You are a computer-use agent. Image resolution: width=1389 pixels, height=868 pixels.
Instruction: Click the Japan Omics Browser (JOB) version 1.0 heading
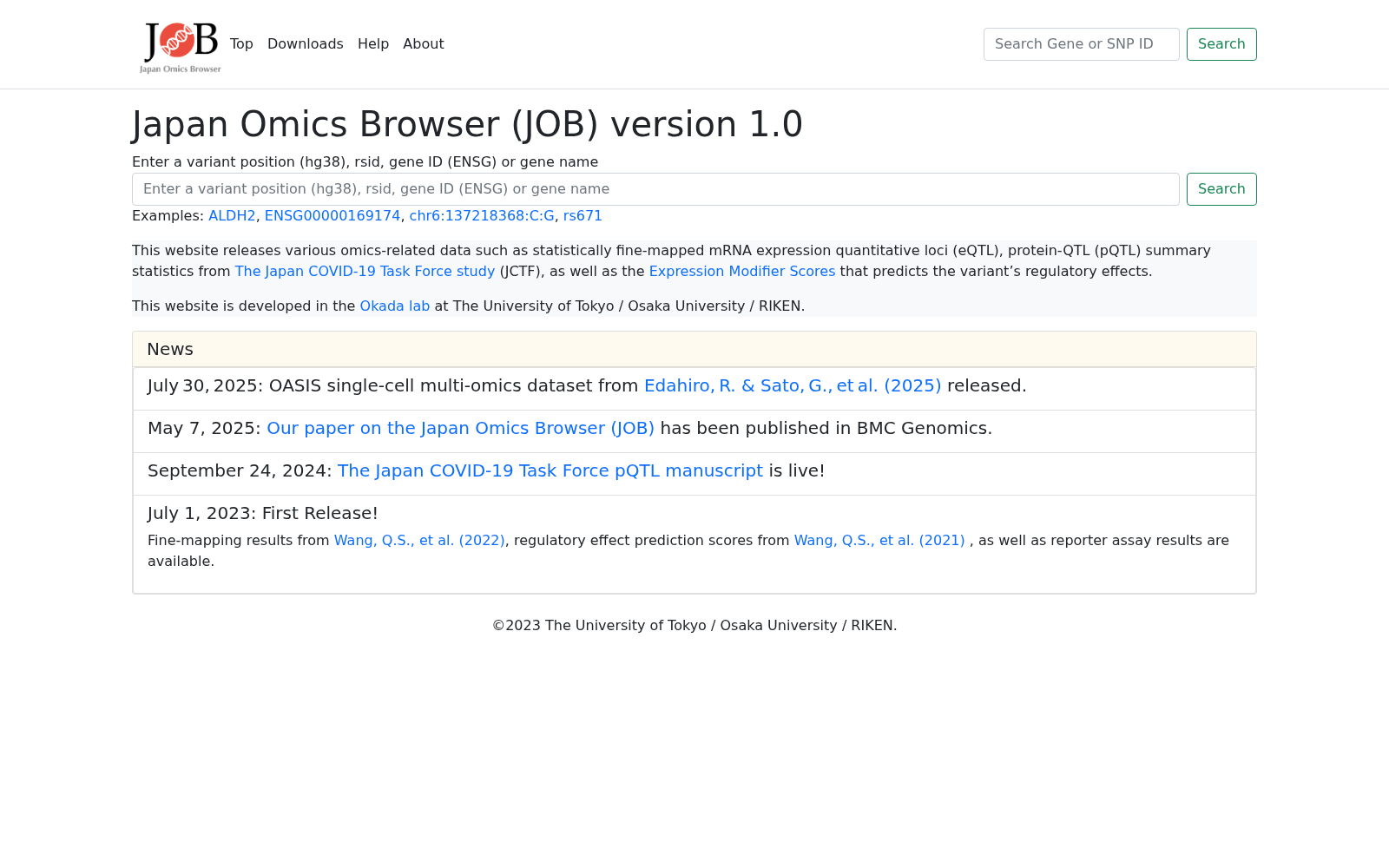click(x=467, y=124)
